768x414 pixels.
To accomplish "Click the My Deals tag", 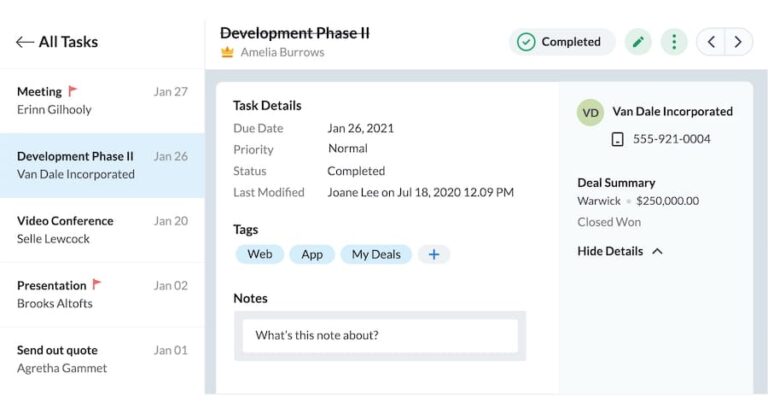I will 376,254.
